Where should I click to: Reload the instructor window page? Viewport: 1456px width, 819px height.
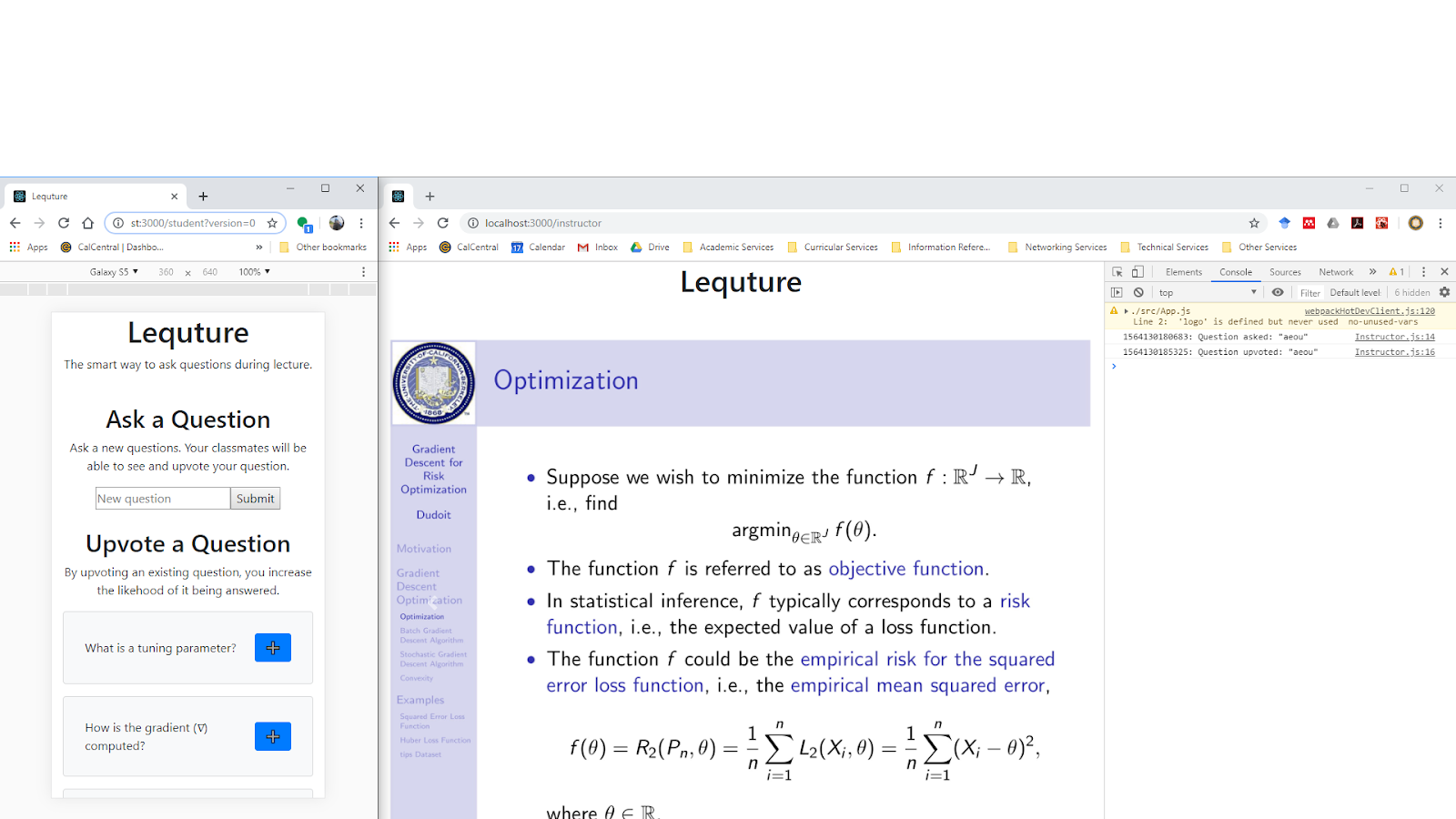point(443,223)
